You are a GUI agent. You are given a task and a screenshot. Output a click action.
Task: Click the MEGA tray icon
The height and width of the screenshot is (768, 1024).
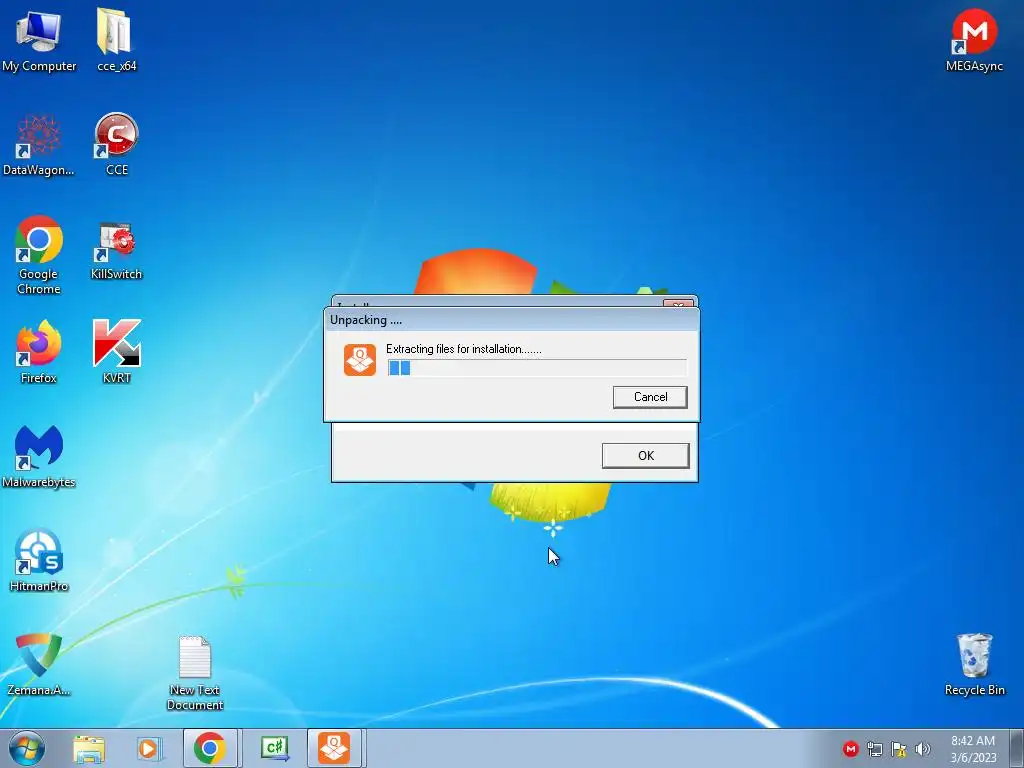click(850, 749)
